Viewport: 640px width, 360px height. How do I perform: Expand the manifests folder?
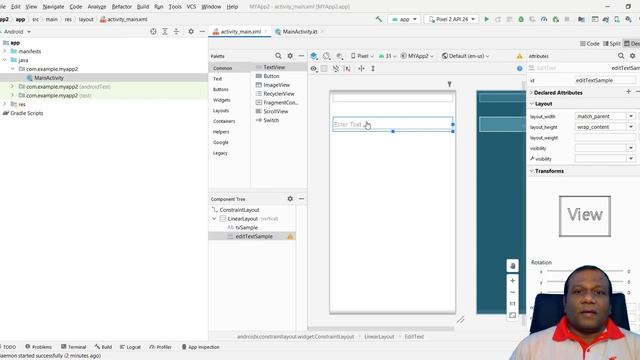coord(5,51)
